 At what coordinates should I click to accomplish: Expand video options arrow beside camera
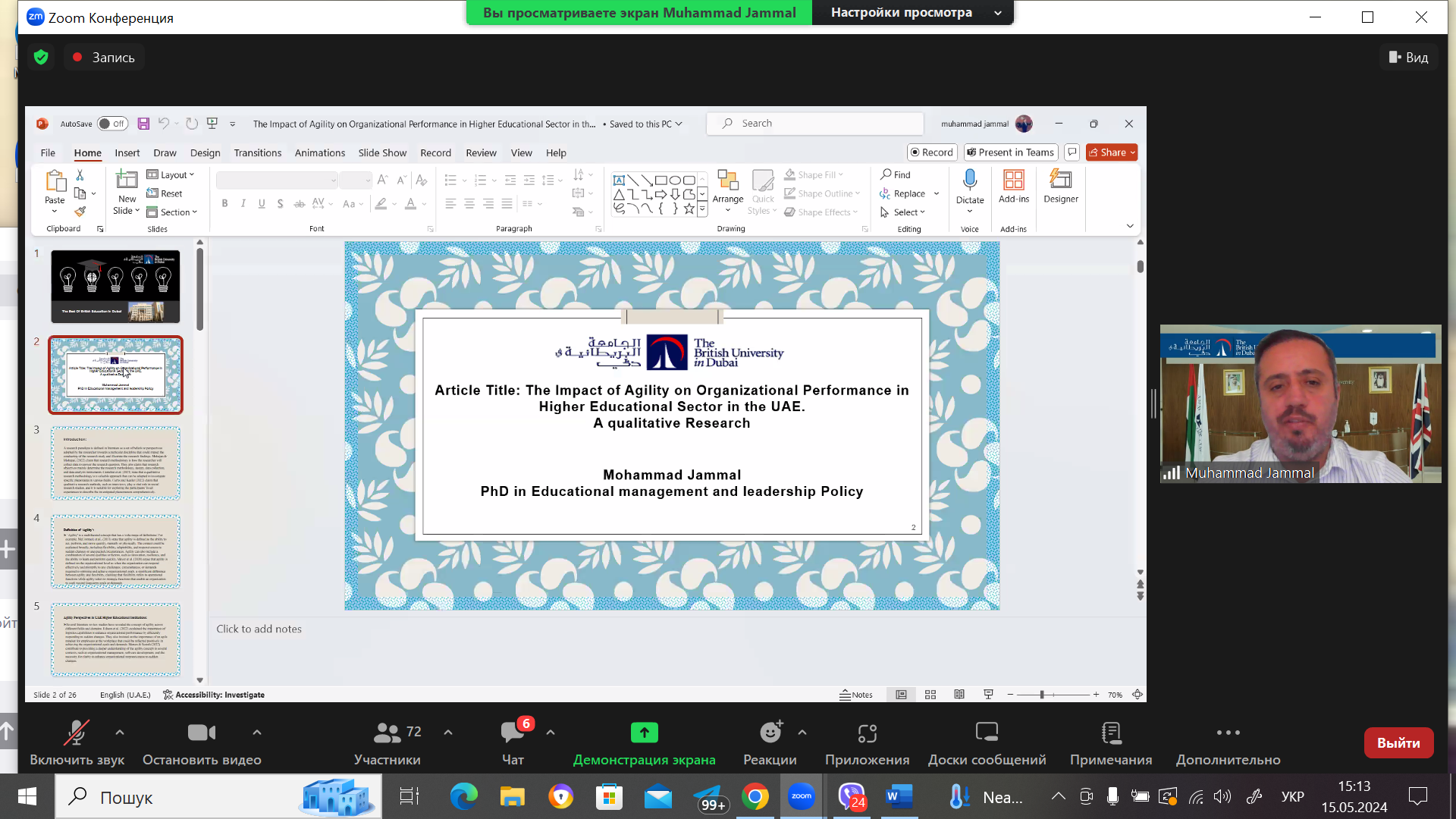(x=257, y=732)
